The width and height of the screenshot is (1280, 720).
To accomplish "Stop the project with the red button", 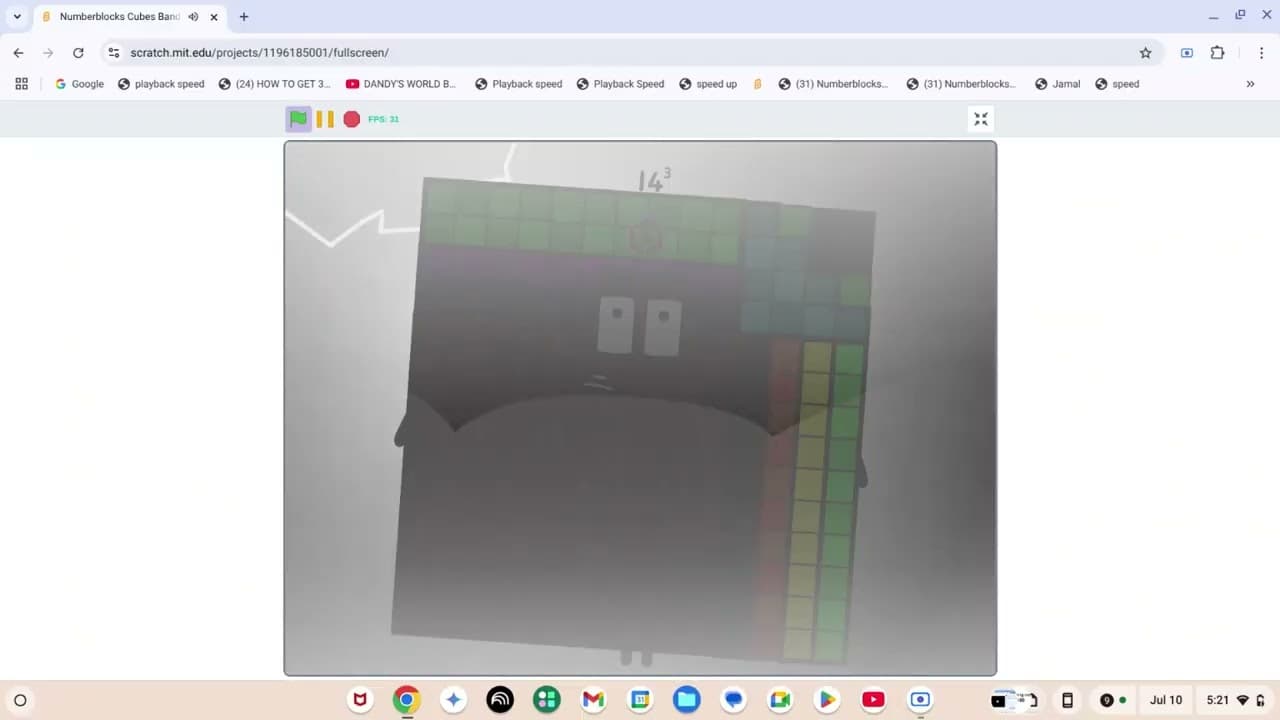I will click(352, 119).
